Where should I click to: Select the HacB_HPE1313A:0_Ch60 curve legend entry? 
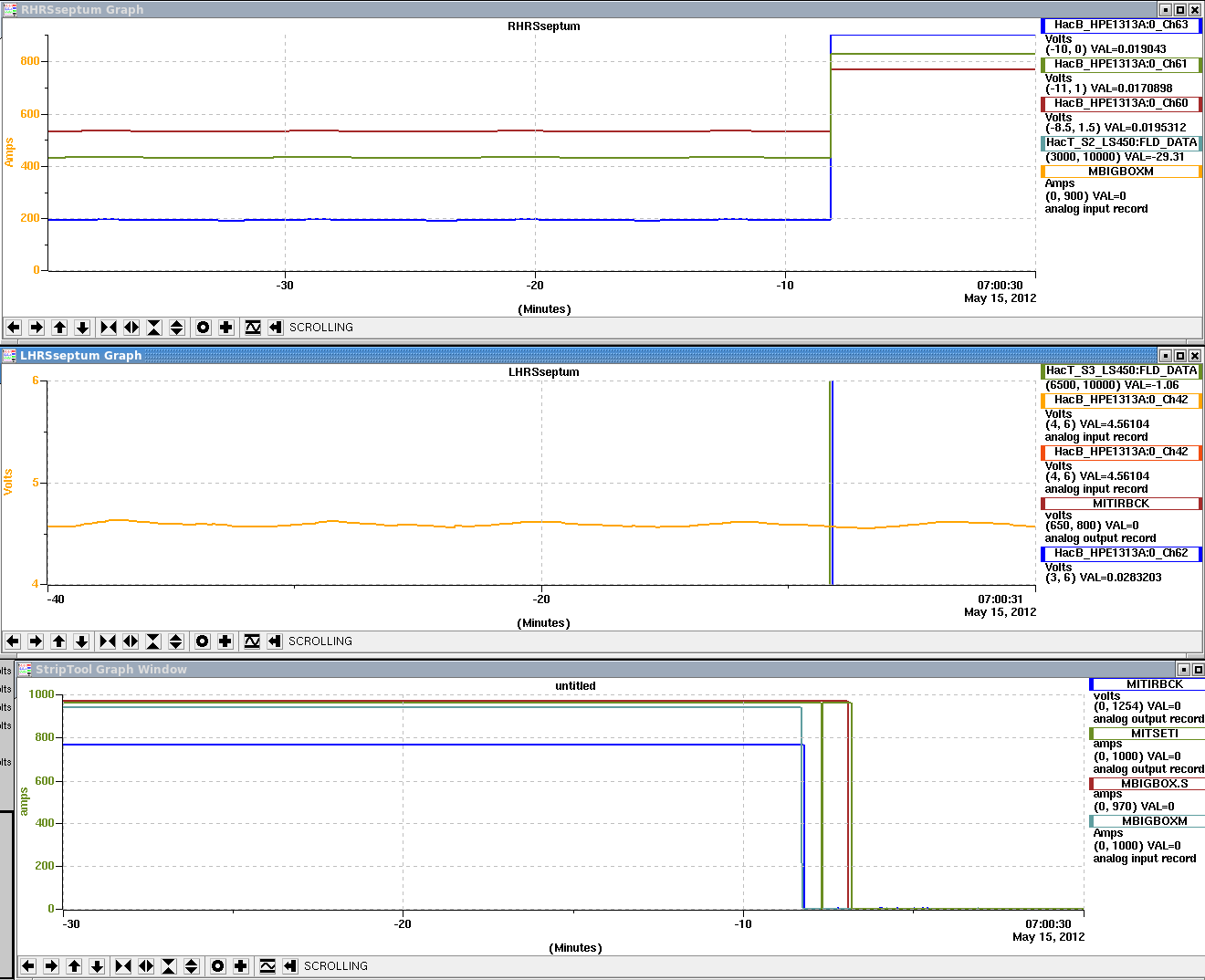[x=1121, y=104]
